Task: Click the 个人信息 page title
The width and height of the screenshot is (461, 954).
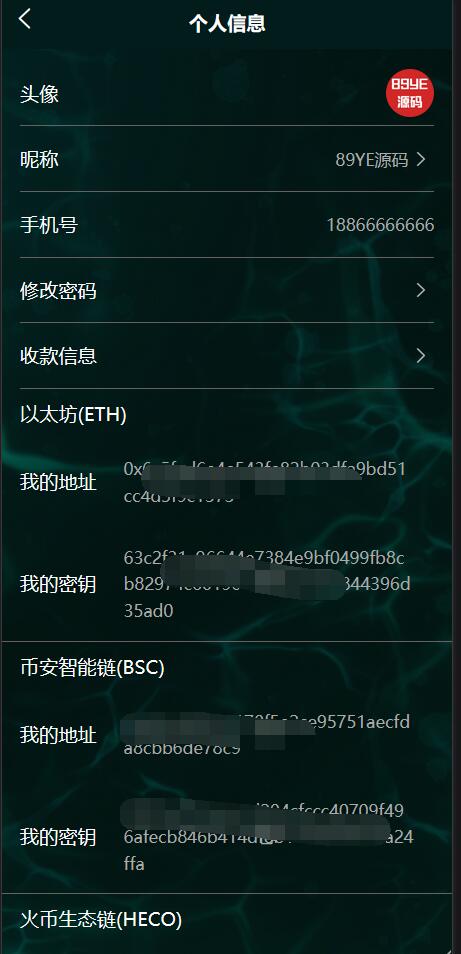Action: click(x=227, y=24)
